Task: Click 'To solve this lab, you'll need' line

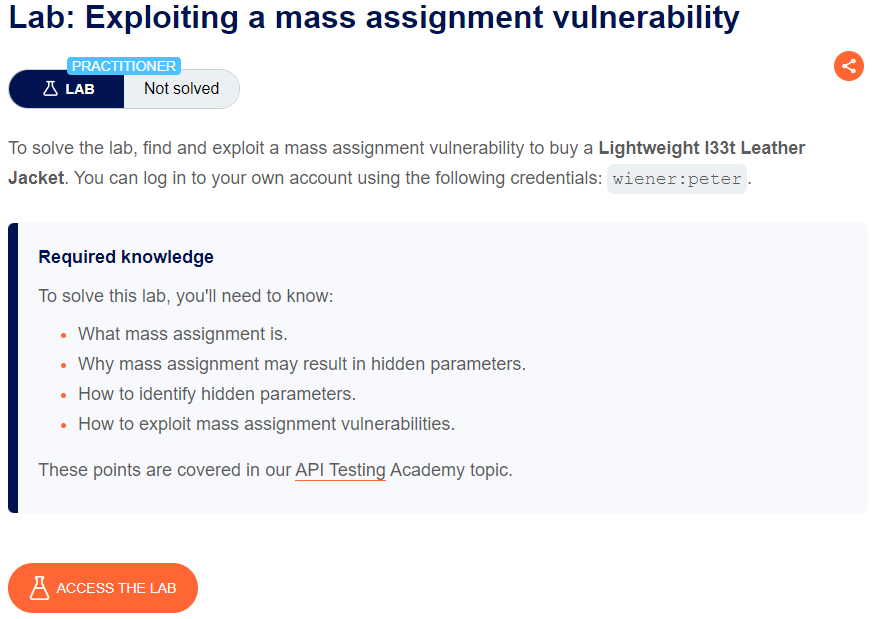Action: coord(186,296)
